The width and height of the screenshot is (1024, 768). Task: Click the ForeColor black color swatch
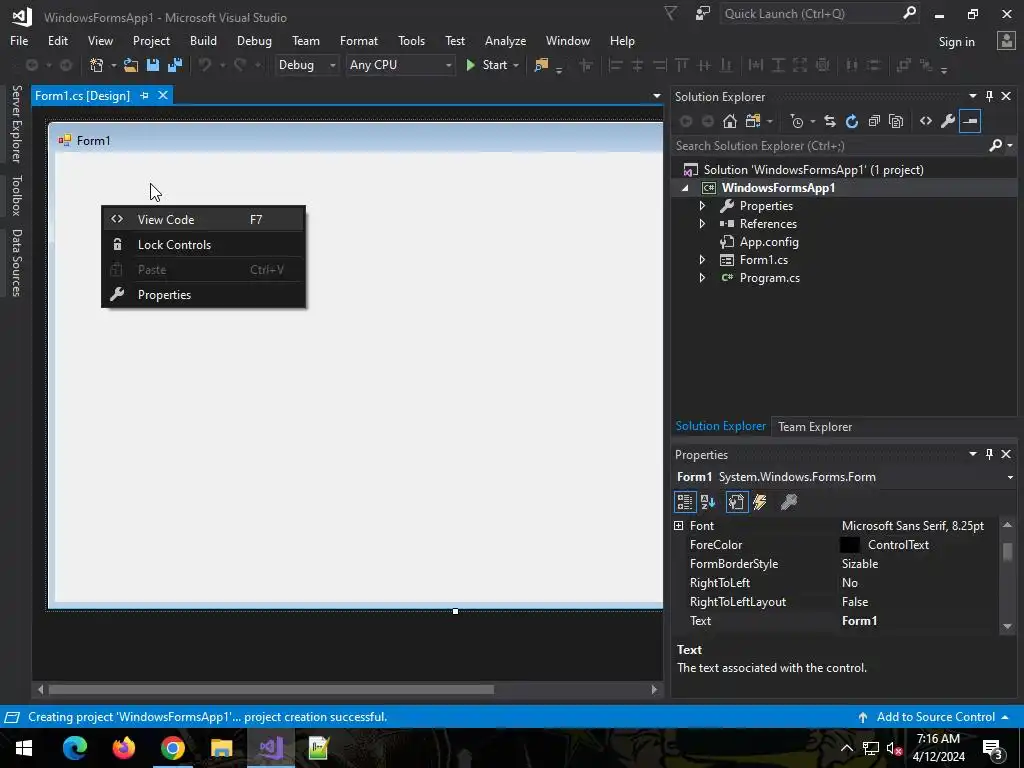[x=849, y=545]
